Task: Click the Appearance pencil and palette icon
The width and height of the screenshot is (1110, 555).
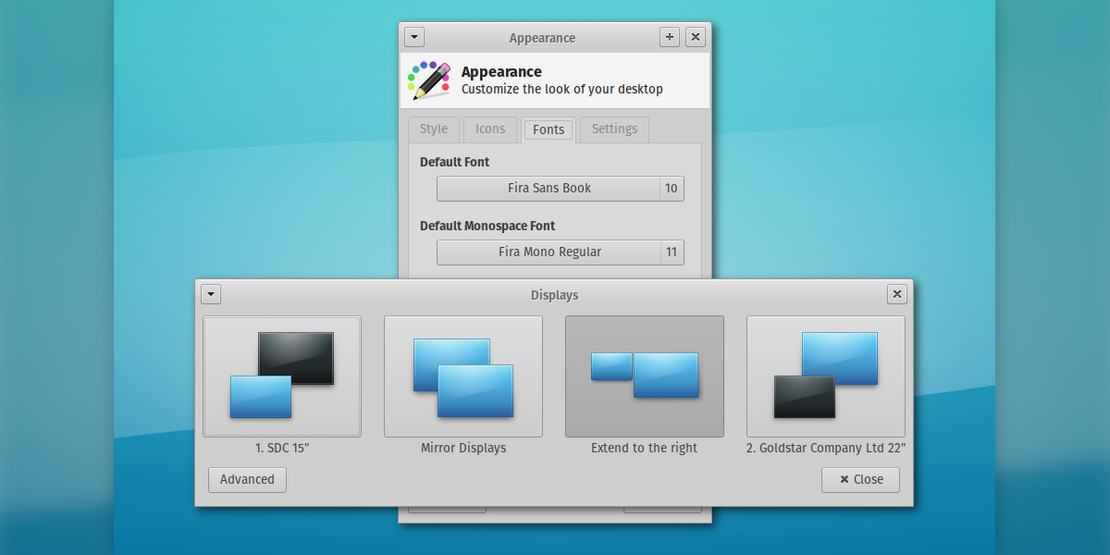Action: [x=429, y=80]
